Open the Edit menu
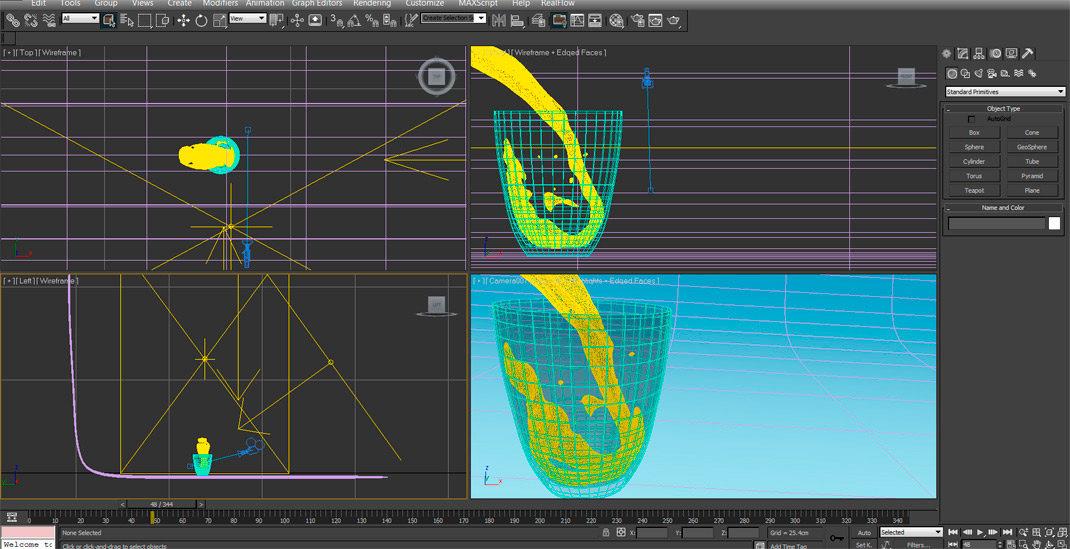 39,3
